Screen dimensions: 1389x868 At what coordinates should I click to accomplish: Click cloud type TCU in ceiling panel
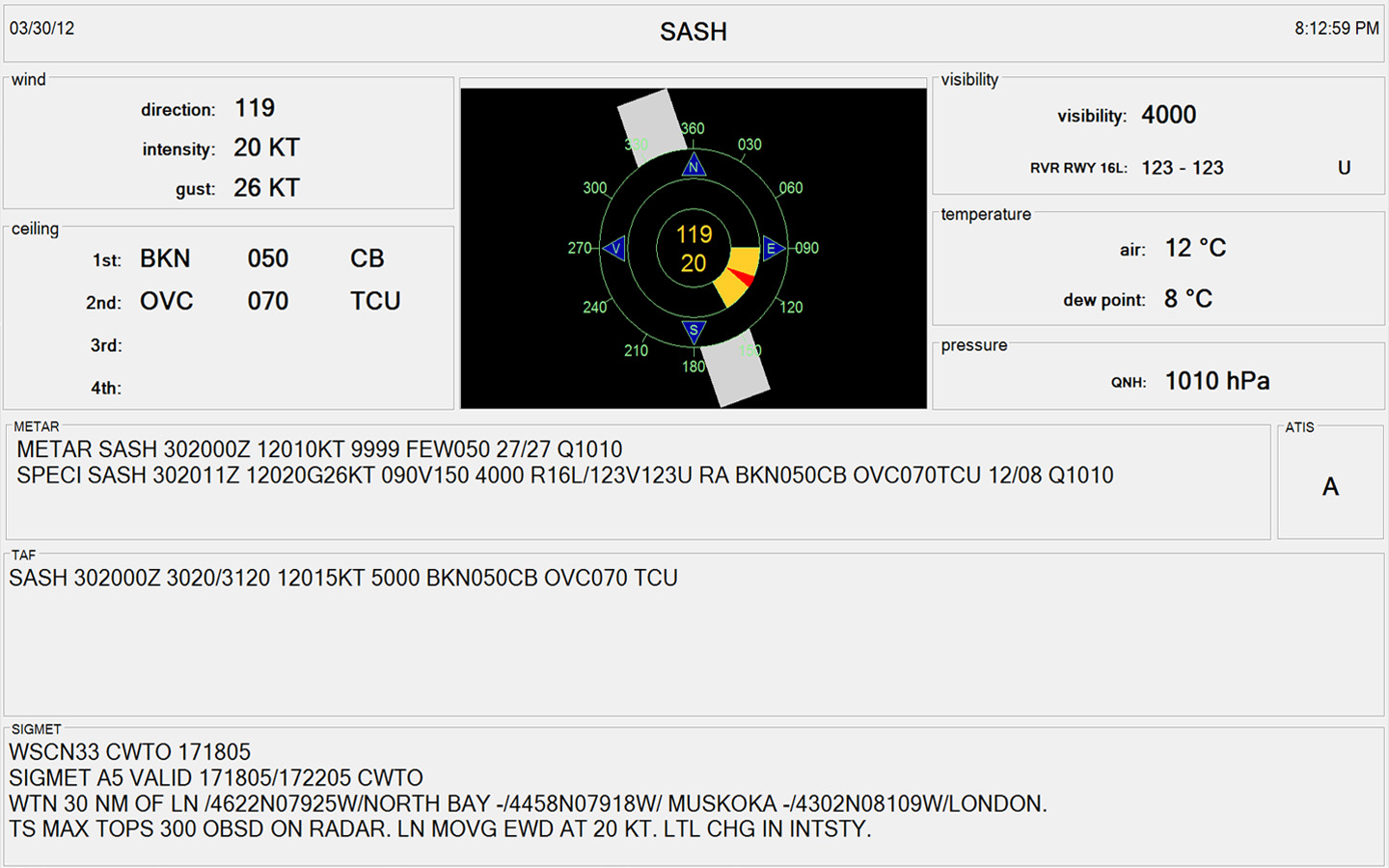click(375, 301)
